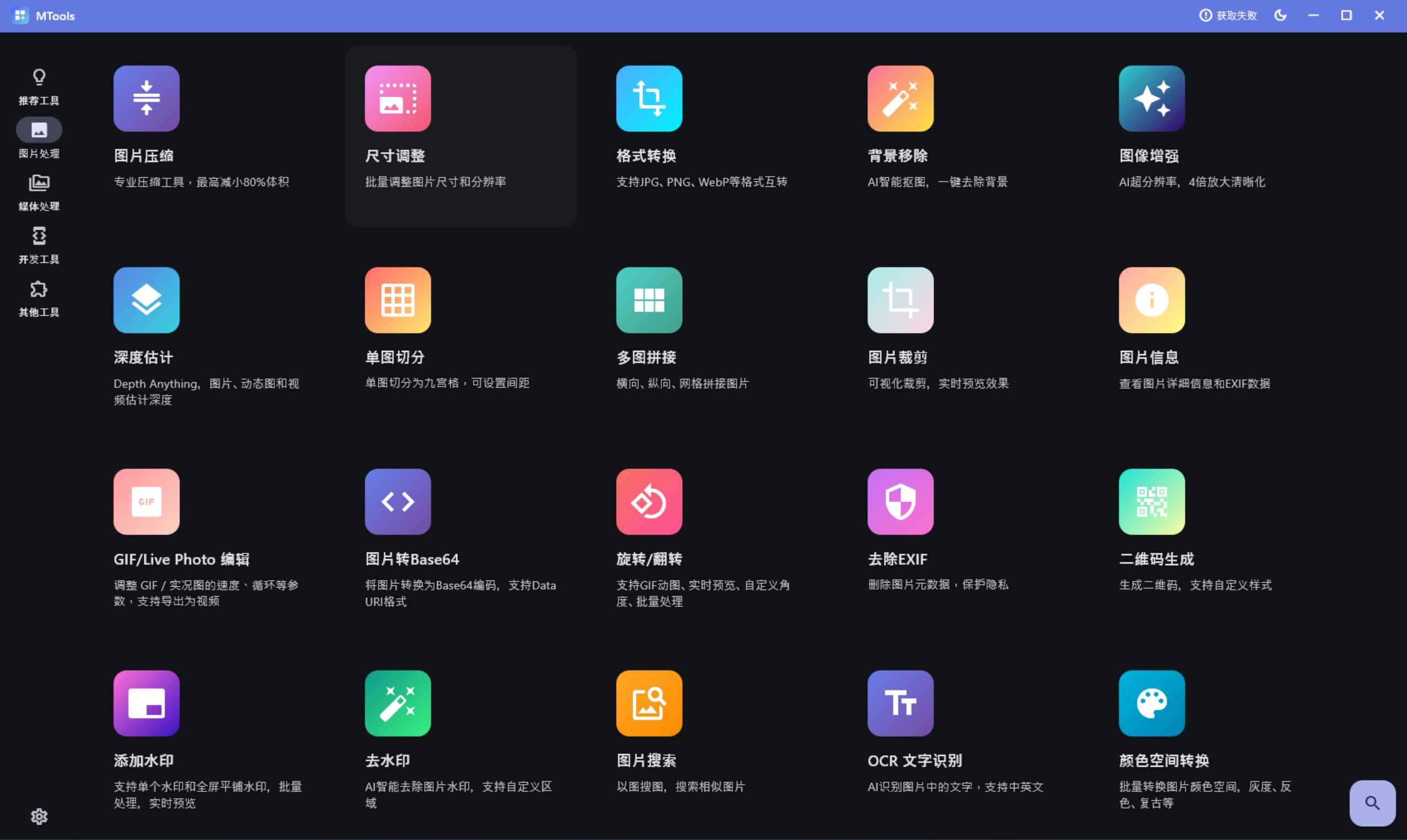Viewport: 1407px width, 840px height.
Task: Click the 二维码生成 title text
Action: [x=1156, y=559]
